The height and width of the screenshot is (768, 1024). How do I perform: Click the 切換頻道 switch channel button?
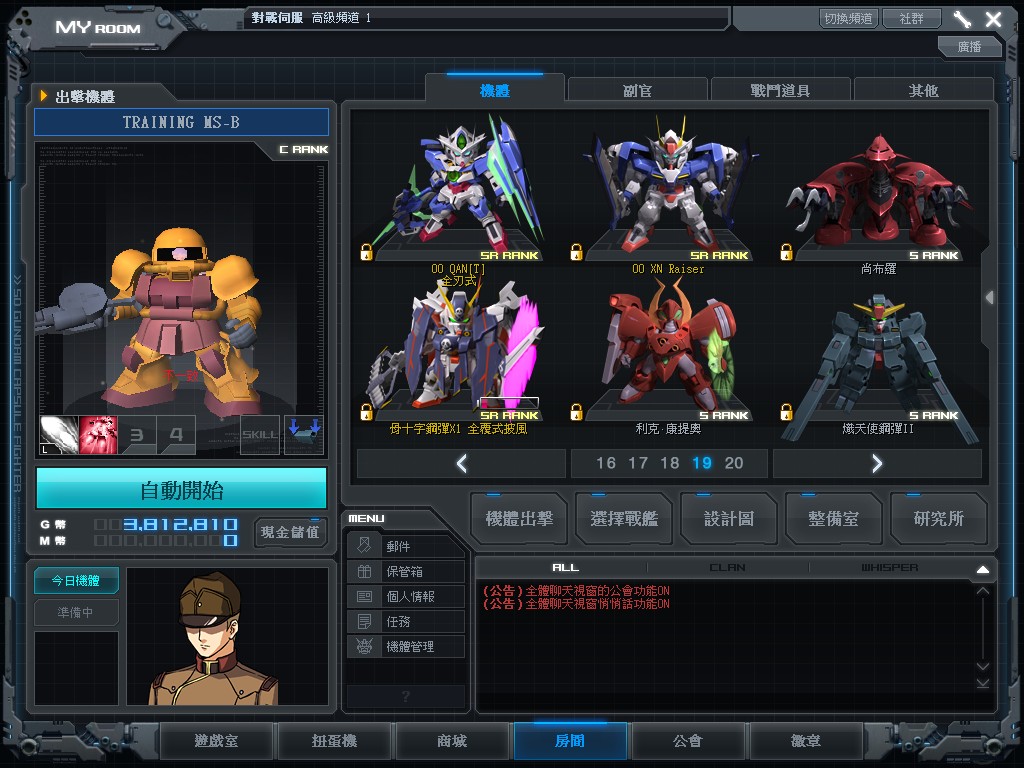pos(849,18)
